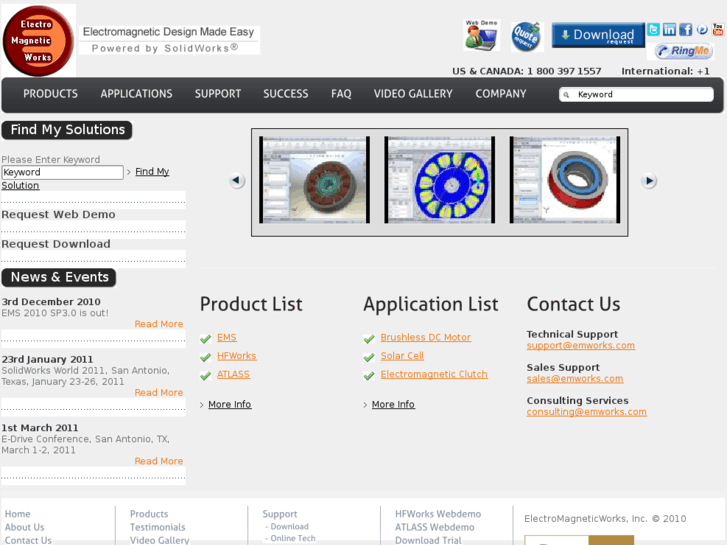Open the YouTube icon
The height and width of the screenshot is (545, 727).
(718, 30)
